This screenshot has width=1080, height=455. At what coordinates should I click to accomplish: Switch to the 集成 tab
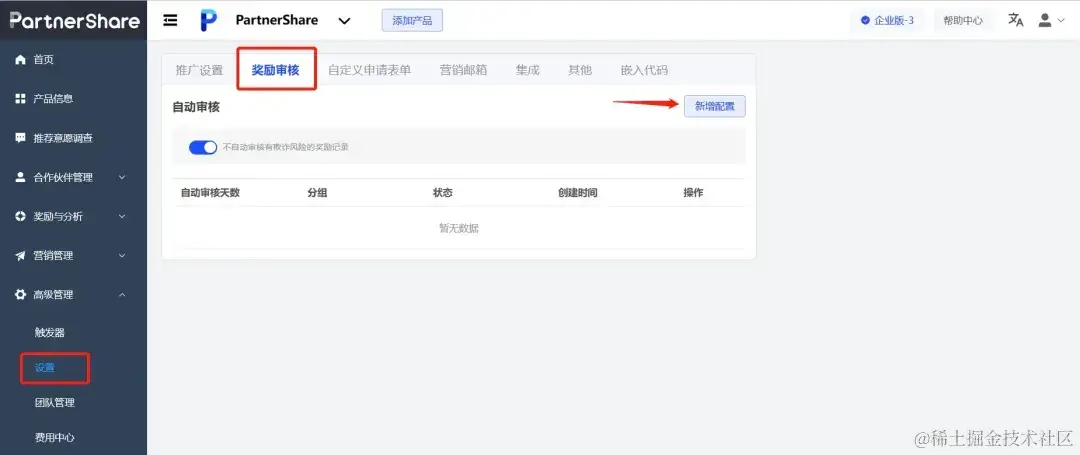tap(528, 70)
